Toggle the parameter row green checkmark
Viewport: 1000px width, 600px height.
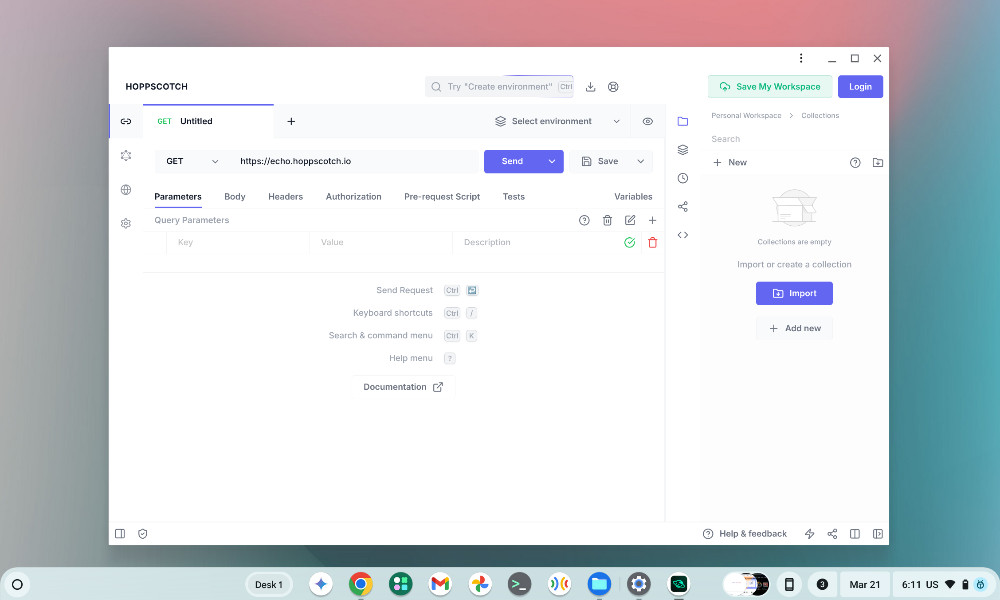[x=629, y=242]
